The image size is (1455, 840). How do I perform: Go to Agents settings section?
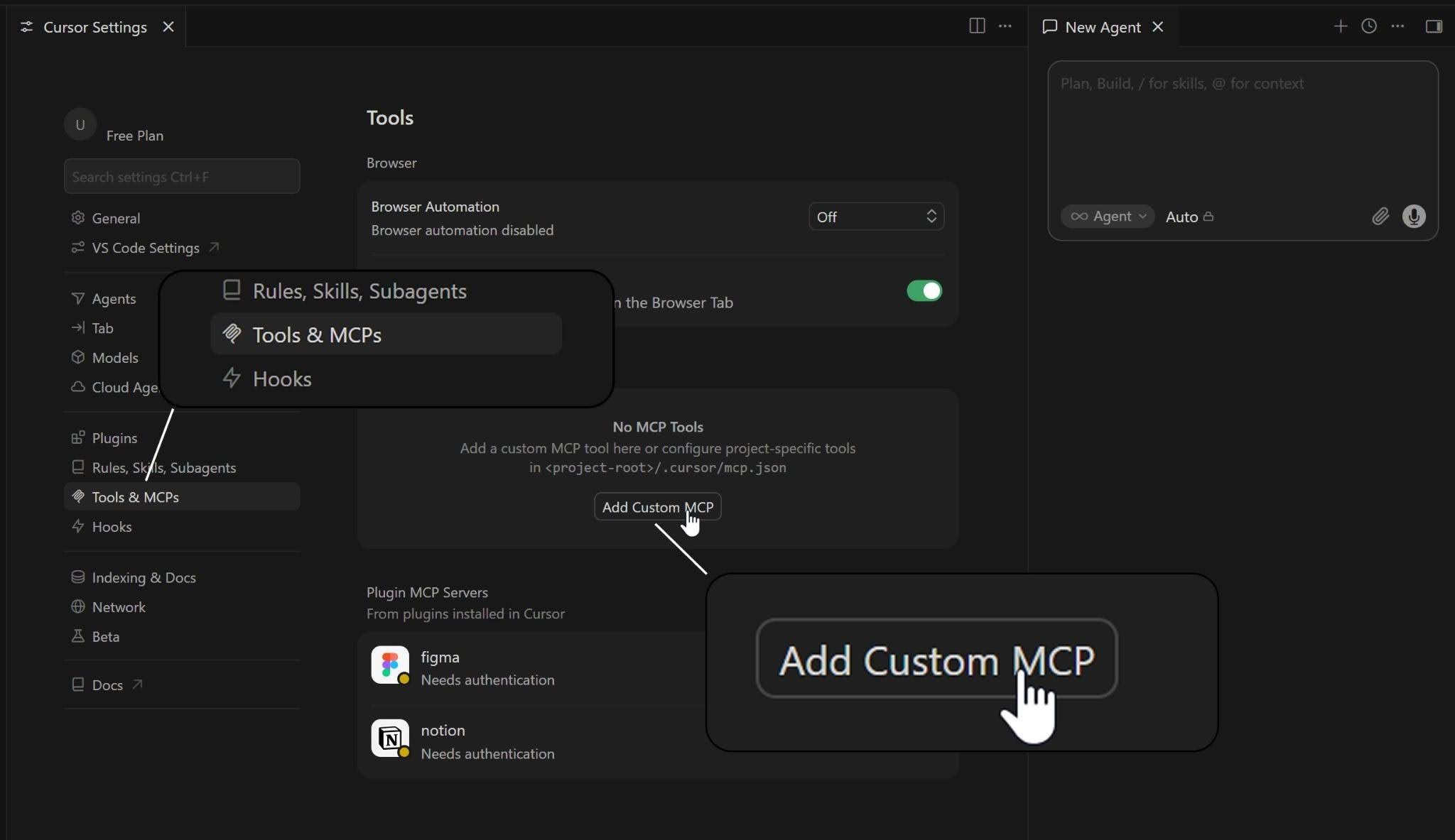click(114, 299)
